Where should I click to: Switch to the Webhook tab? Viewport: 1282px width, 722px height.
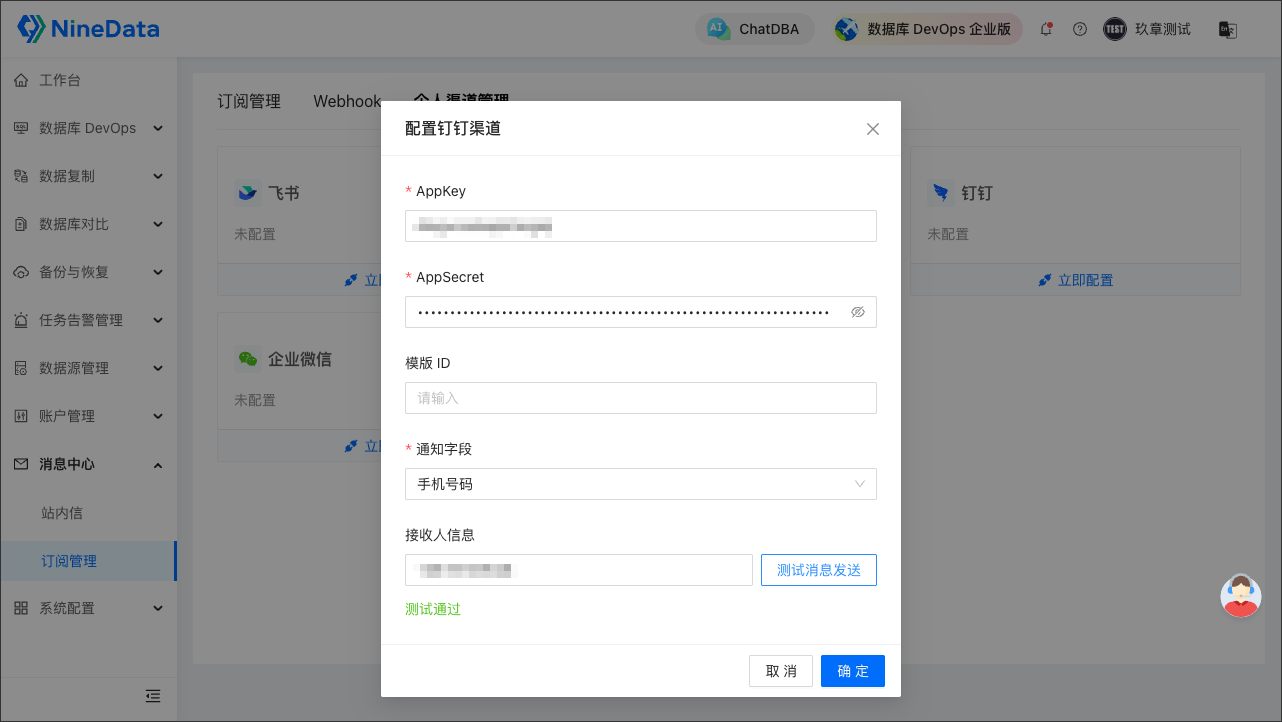pyautogui.click(x=347, y=101)
